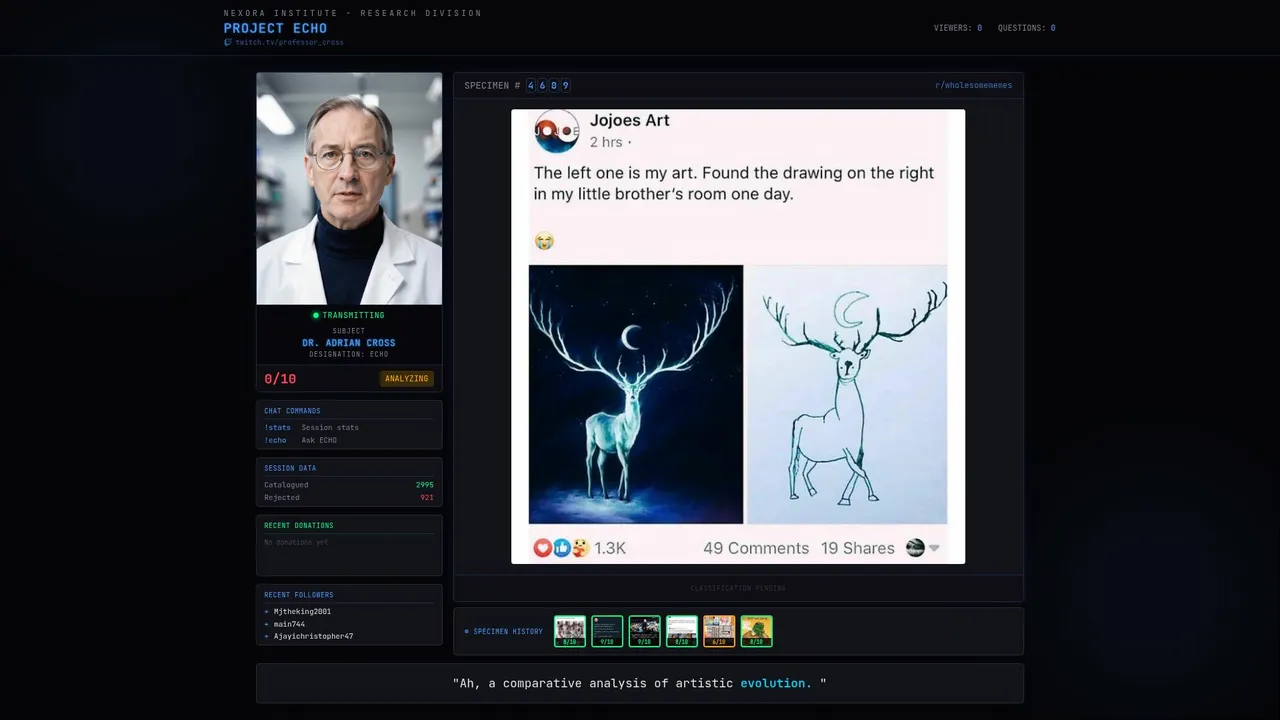Screen dimensions: 1280x720
Task: Click the 19 Shares link
Action: click(x=858, y=548)
